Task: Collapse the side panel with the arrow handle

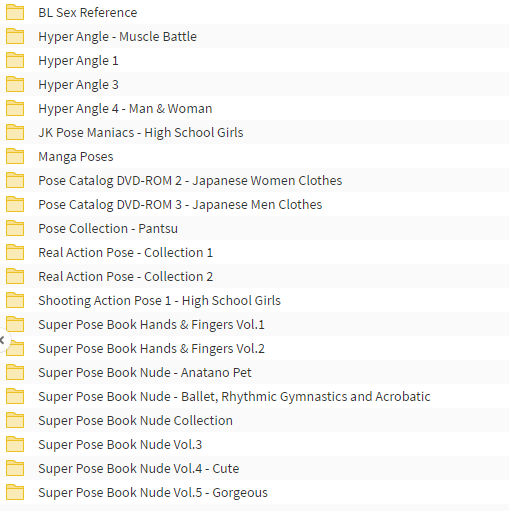Action: point(3,340)
